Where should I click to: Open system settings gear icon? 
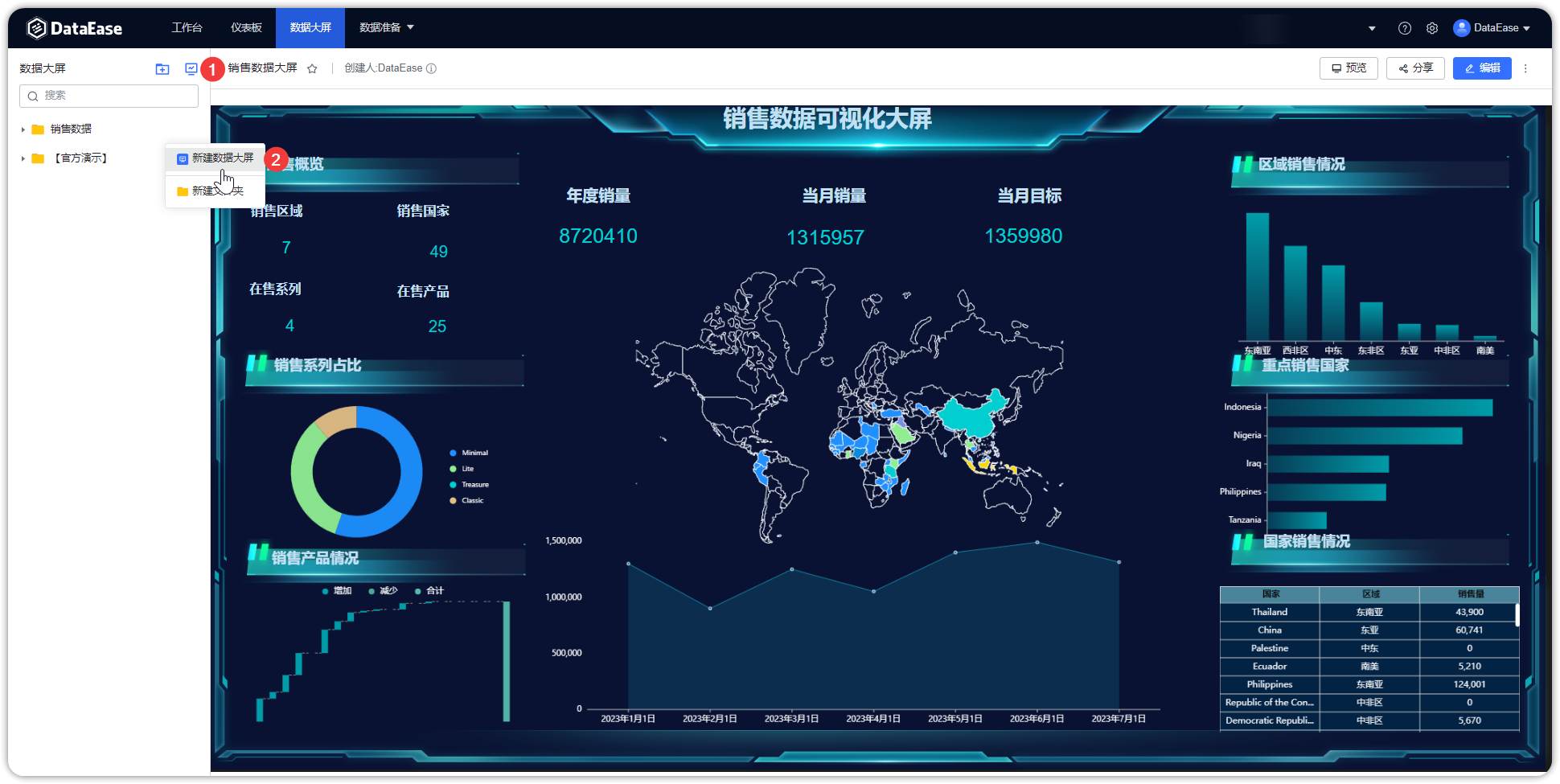point(1432,28)
